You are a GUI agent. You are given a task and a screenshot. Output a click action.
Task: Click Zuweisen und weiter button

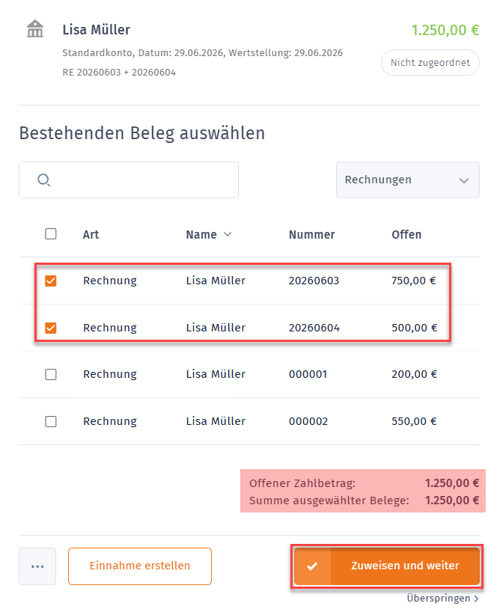(x=387, y=566)
